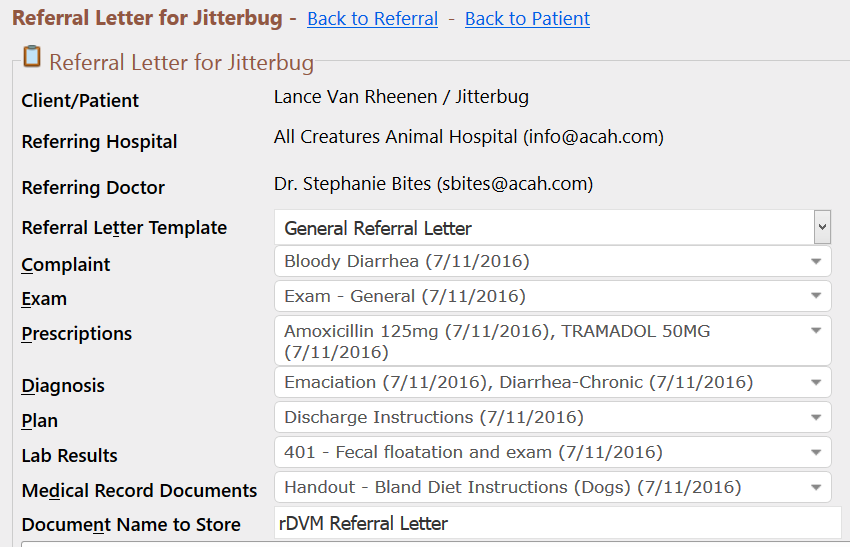Open the Prescriptions multi-select arrow
Image resolution: width=850 pixels, height=547 pixels.
tap(816, 331)
